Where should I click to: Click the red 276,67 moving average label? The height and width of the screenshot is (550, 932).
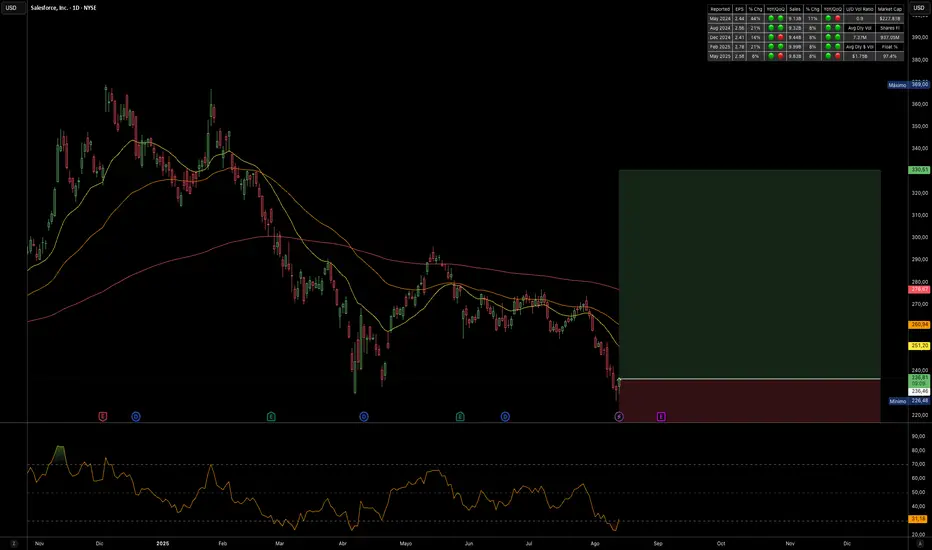920,290
